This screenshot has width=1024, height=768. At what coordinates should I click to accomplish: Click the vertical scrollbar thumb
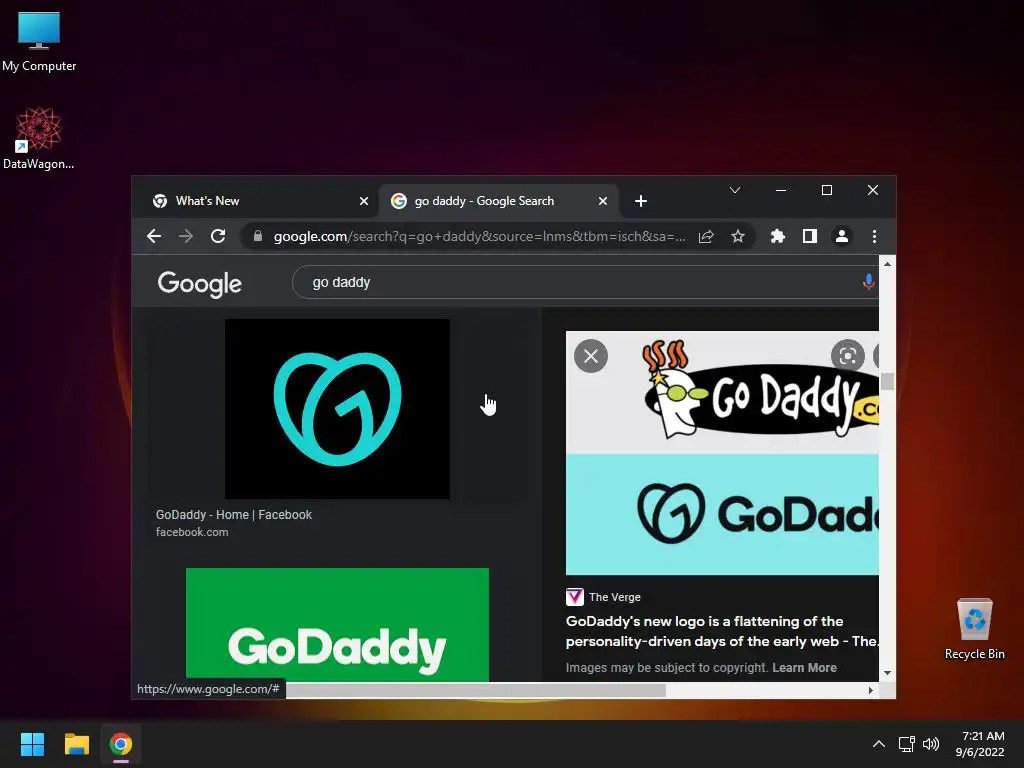(888, 381)
